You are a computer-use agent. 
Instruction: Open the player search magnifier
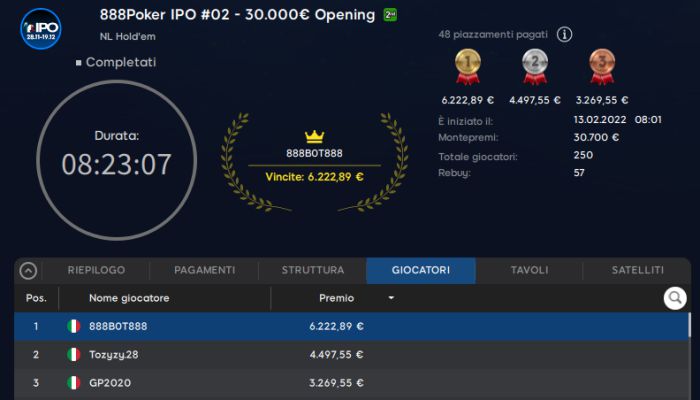pos(675,298)
